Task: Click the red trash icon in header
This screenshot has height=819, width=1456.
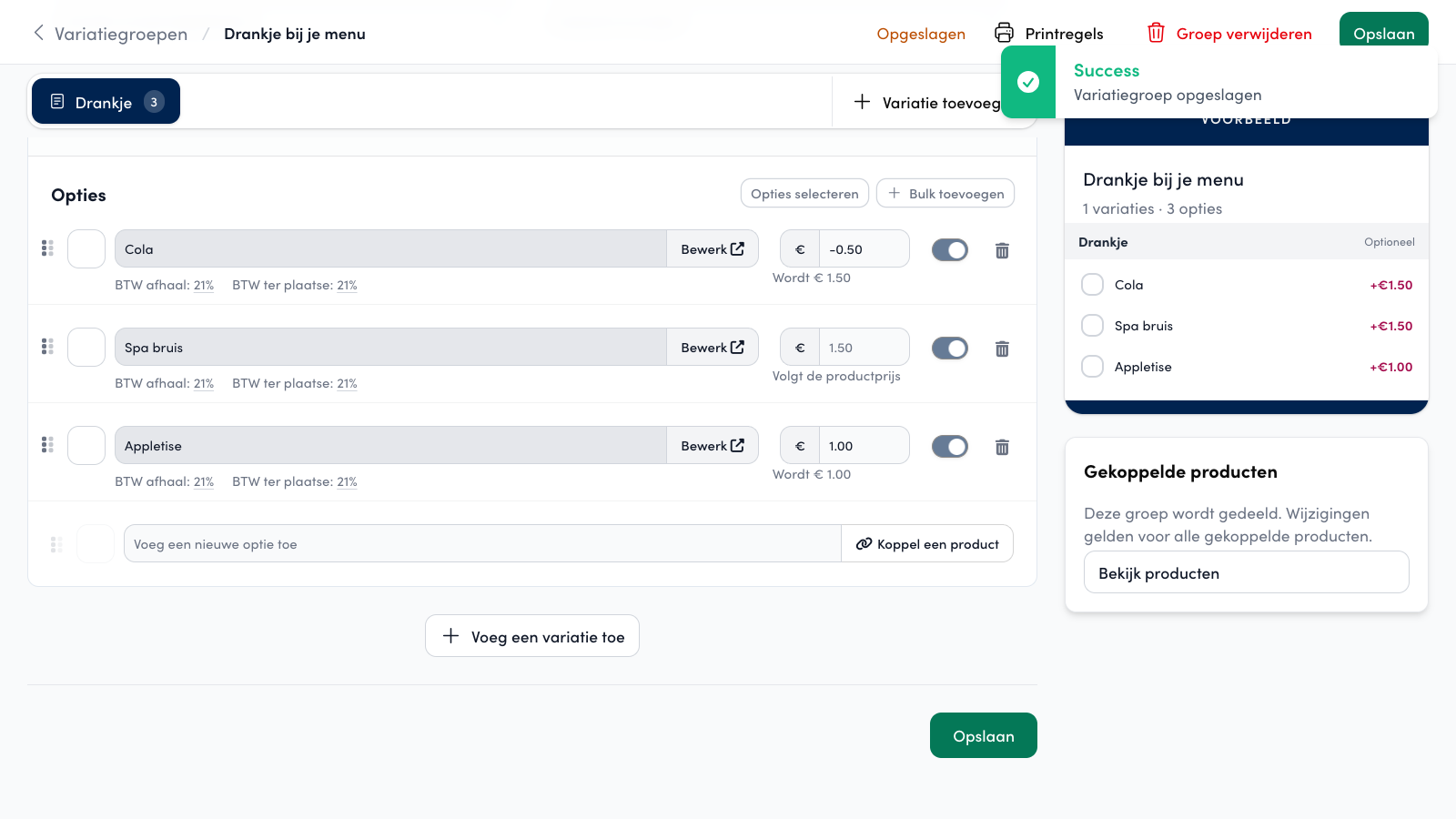Action: pos(1156,33)
